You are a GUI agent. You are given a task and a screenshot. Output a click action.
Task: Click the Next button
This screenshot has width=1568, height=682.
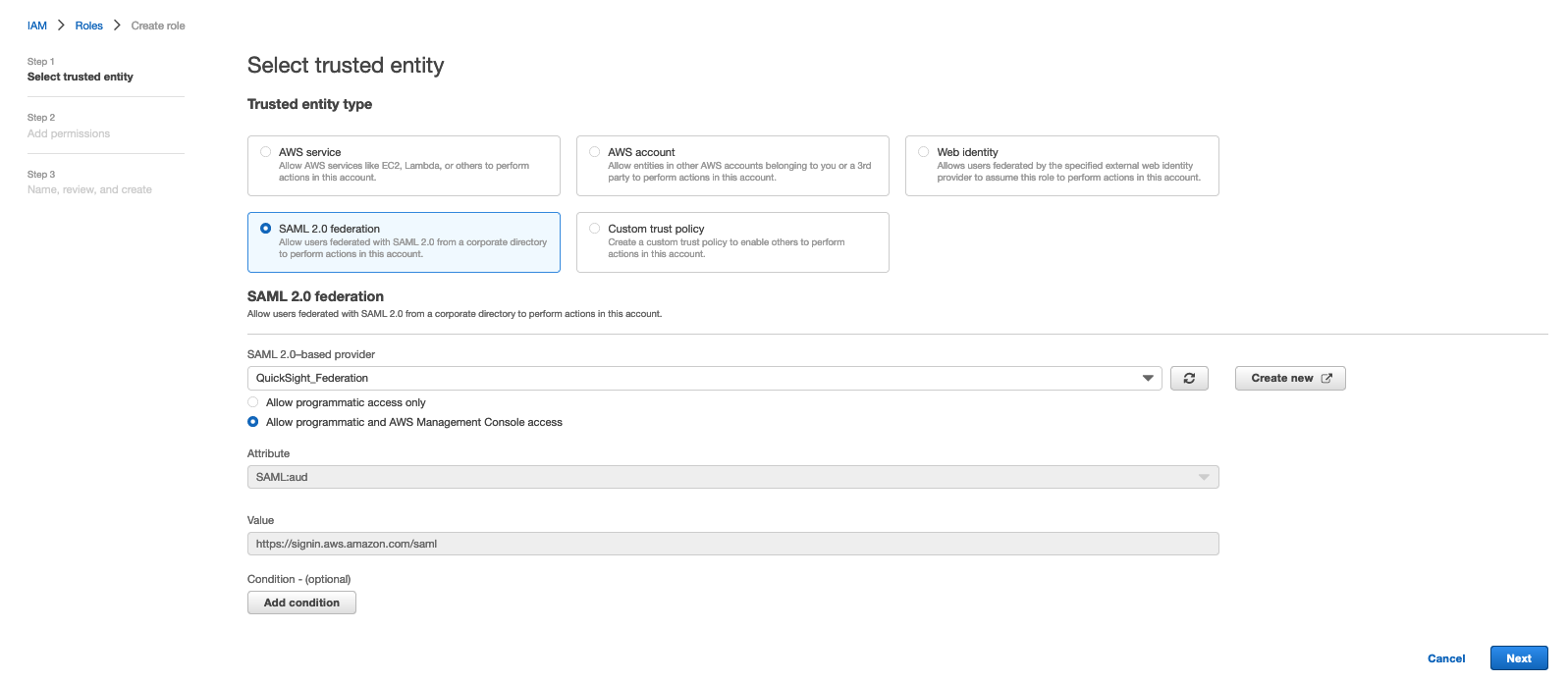pos(1519,658)
